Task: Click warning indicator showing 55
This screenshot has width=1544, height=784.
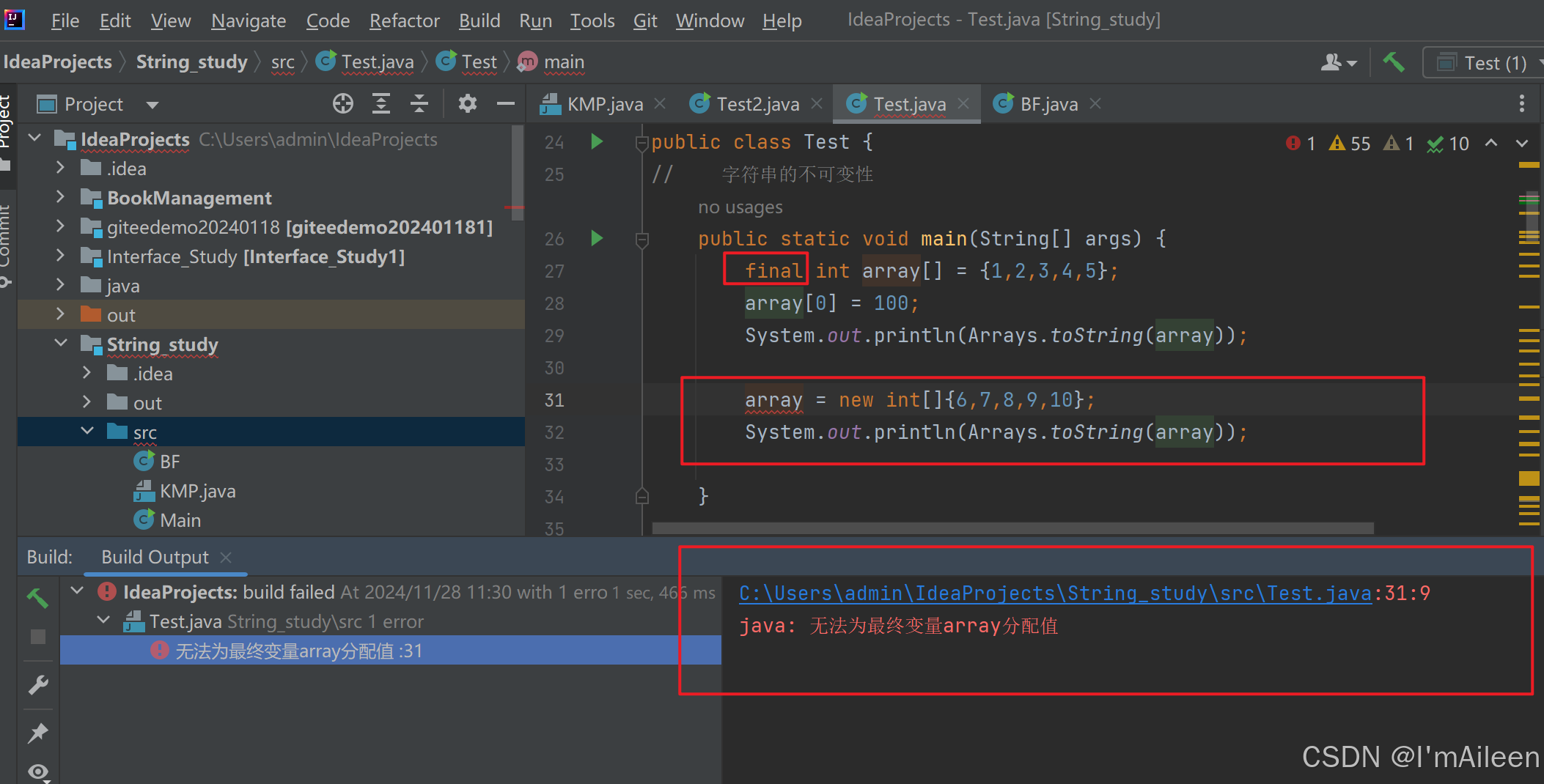Action: click(x=1350, y=144)
